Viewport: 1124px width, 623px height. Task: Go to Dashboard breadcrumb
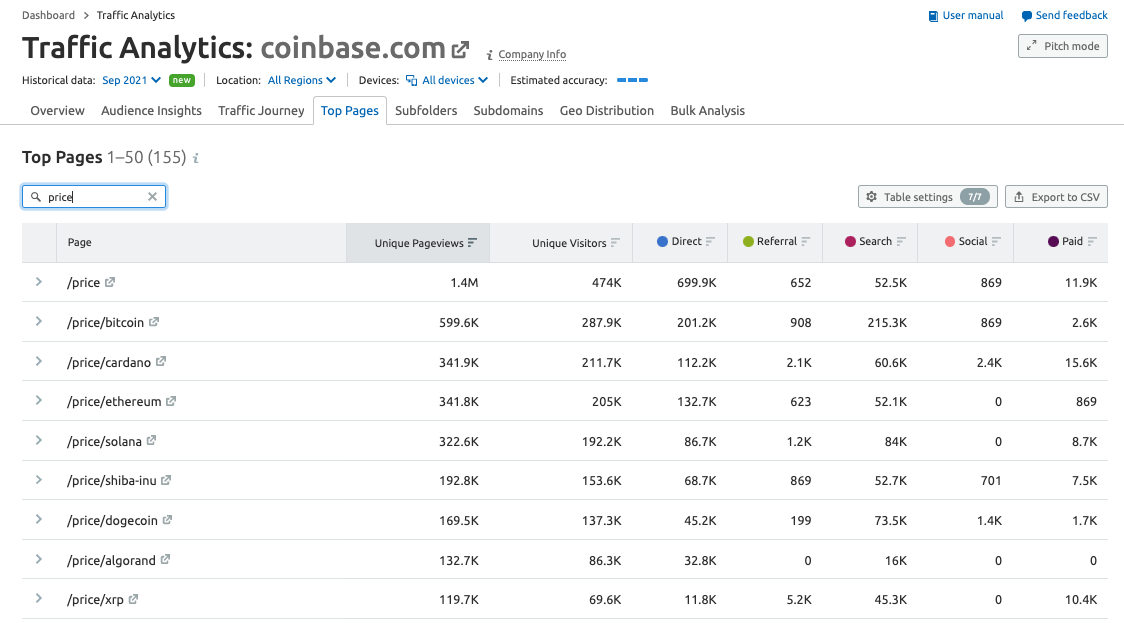(48, 15)
